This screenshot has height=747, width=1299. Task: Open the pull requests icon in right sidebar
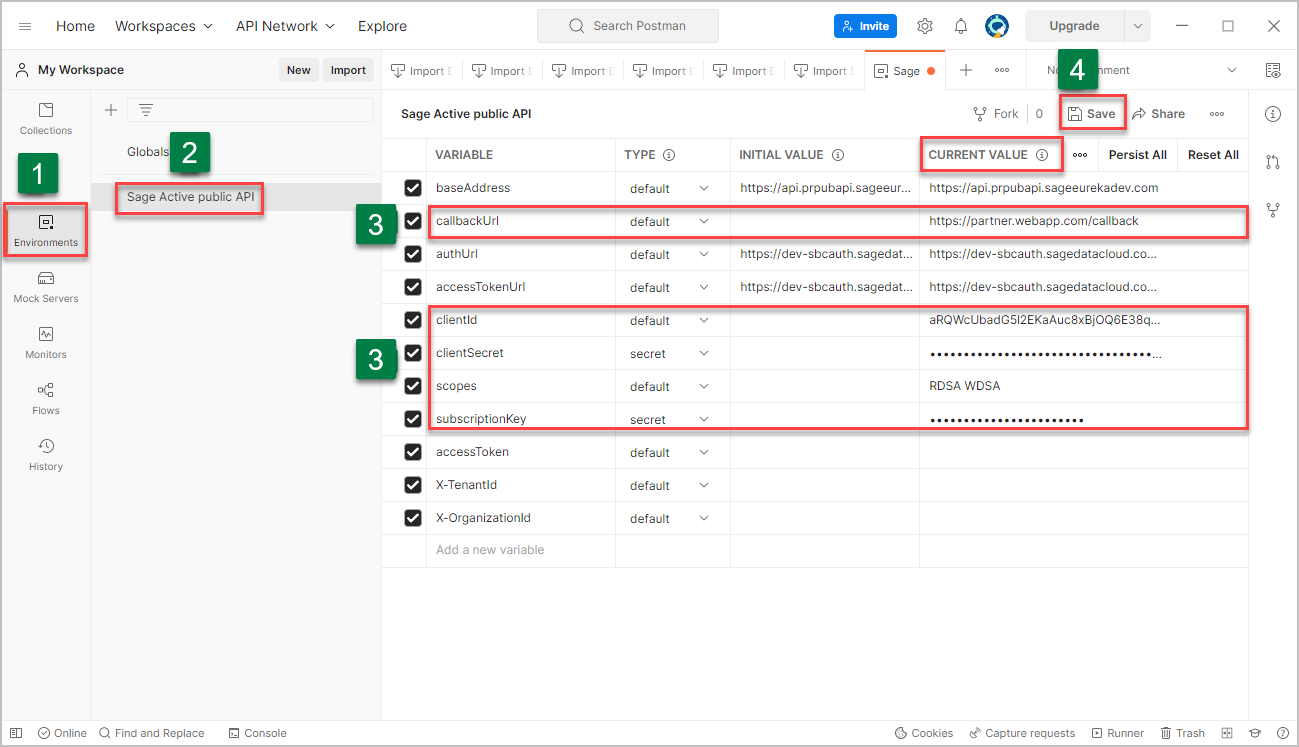click(1273, 162)
